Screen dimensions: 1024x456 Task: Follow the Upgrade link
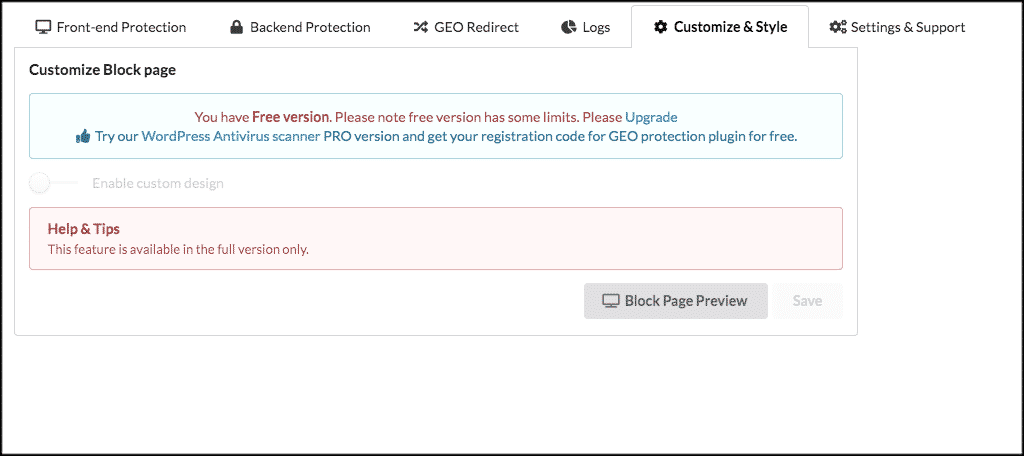click(651, 118)
